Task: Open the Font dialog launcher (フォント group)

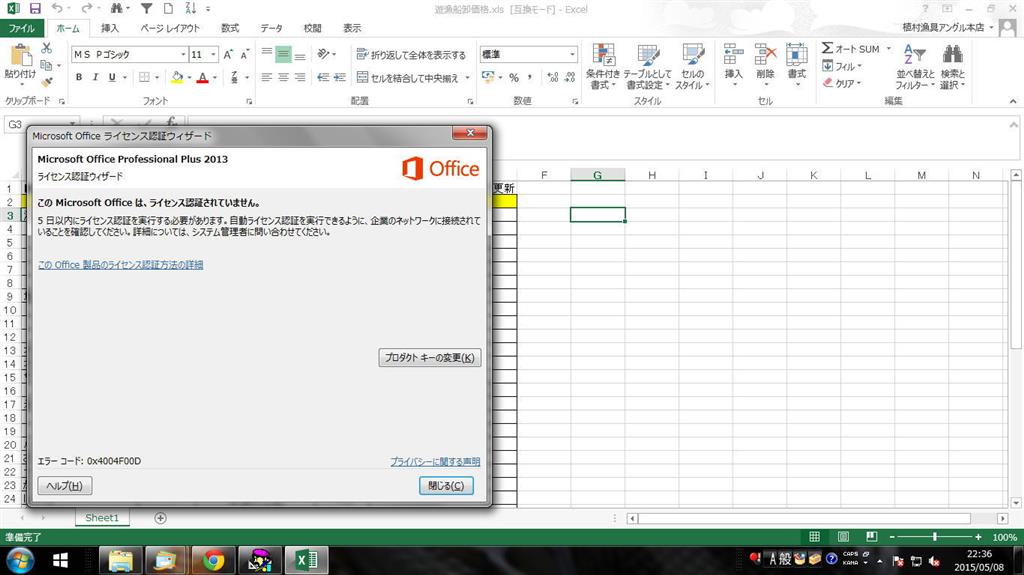Action: tap(249, 101)
